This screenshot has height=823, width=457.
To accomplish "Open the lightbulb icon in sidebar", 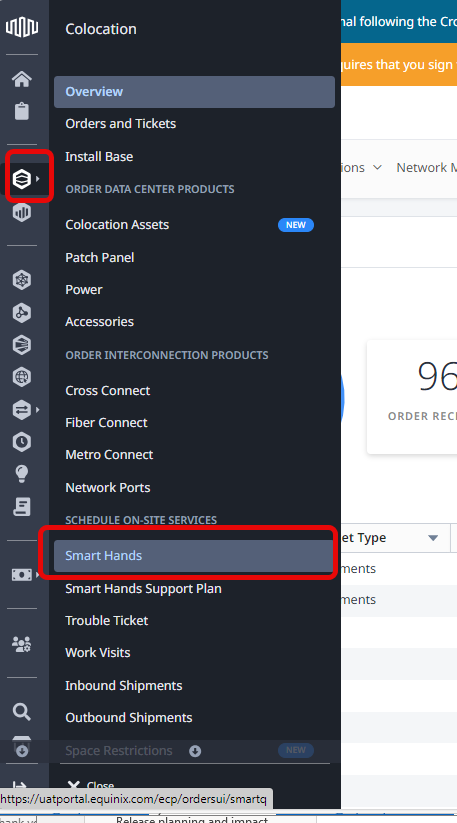I will coord(22,474).
